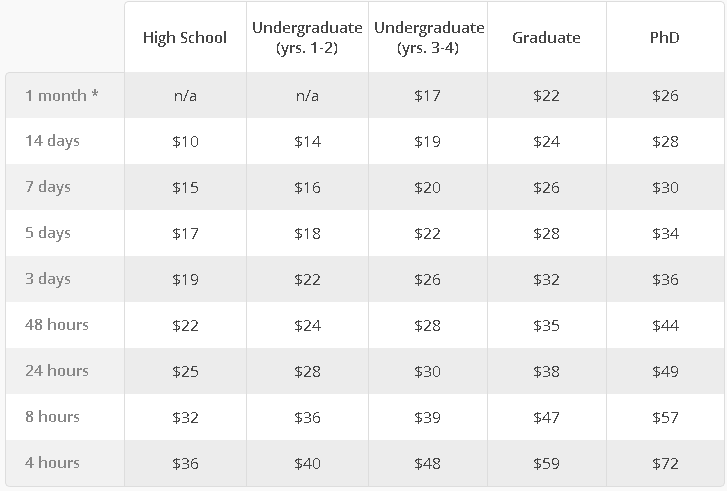Choose $72 PhD 4 hours price
The height and width of the screenshot is (491, 727).
[x=665, y=464]
